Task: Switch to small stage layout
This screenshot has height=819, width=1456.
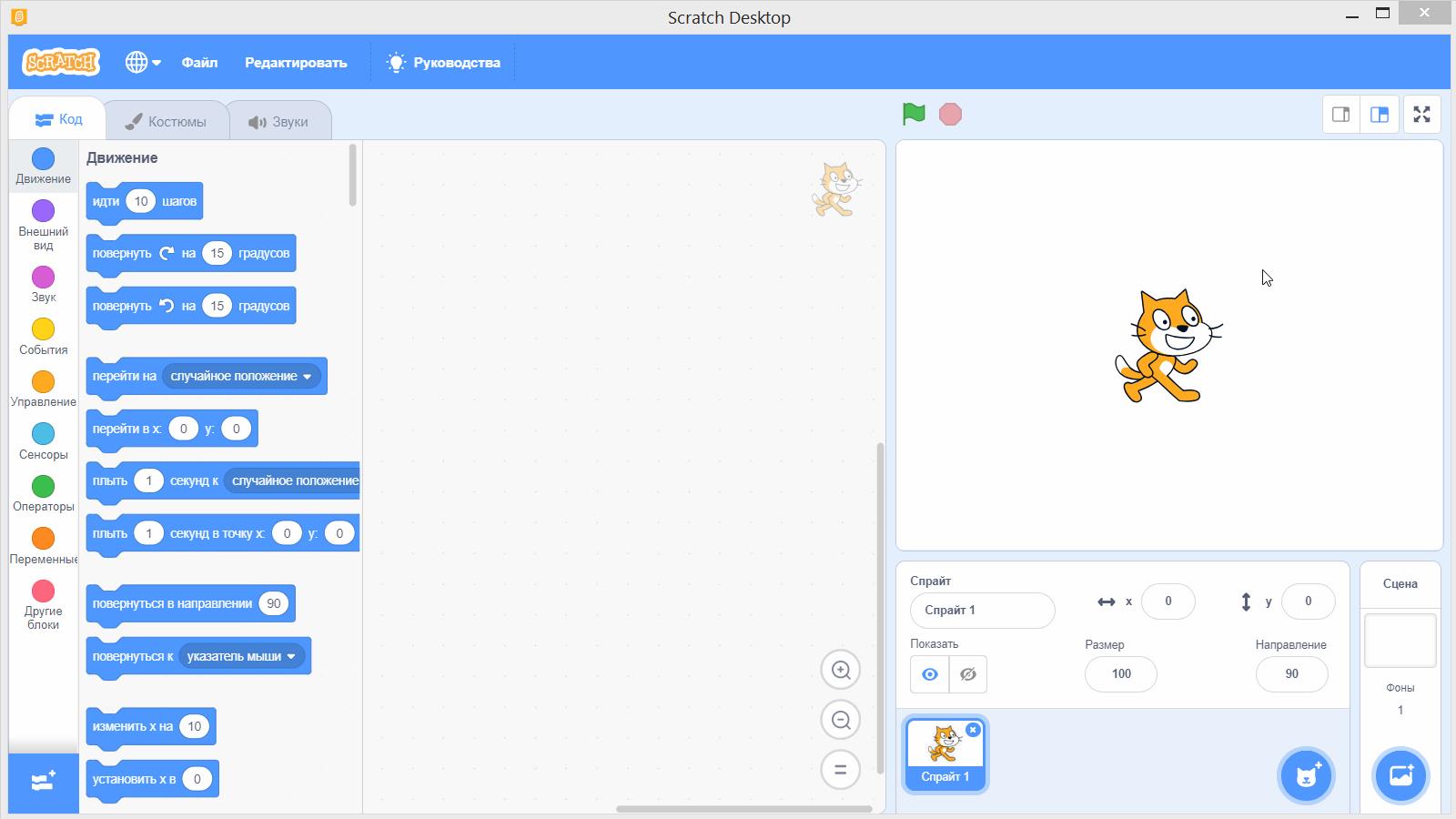Action: 1341,114
